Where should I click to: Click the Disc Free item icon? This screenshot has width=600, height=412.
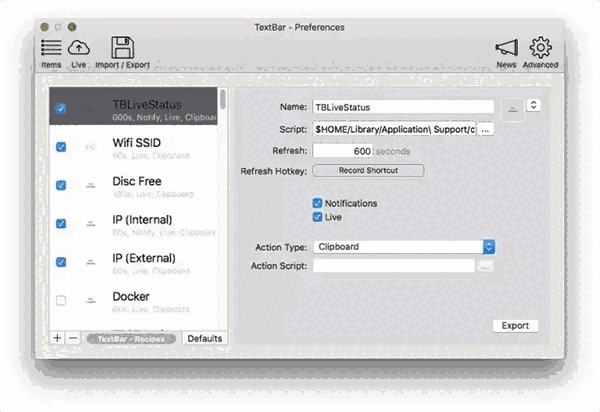coord(90,186)
